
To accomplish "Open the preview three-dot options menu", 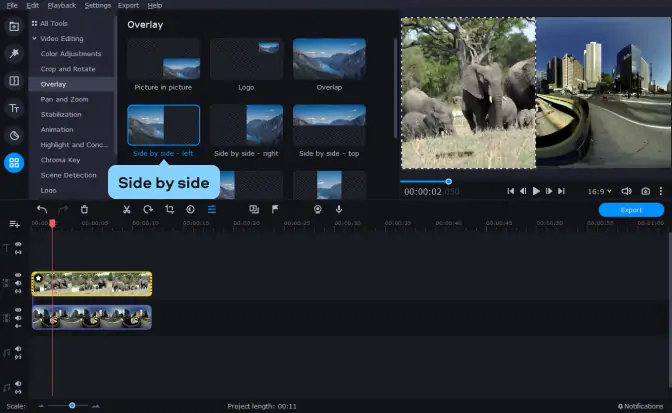I will pyautogui.click(x=660, y=191).
